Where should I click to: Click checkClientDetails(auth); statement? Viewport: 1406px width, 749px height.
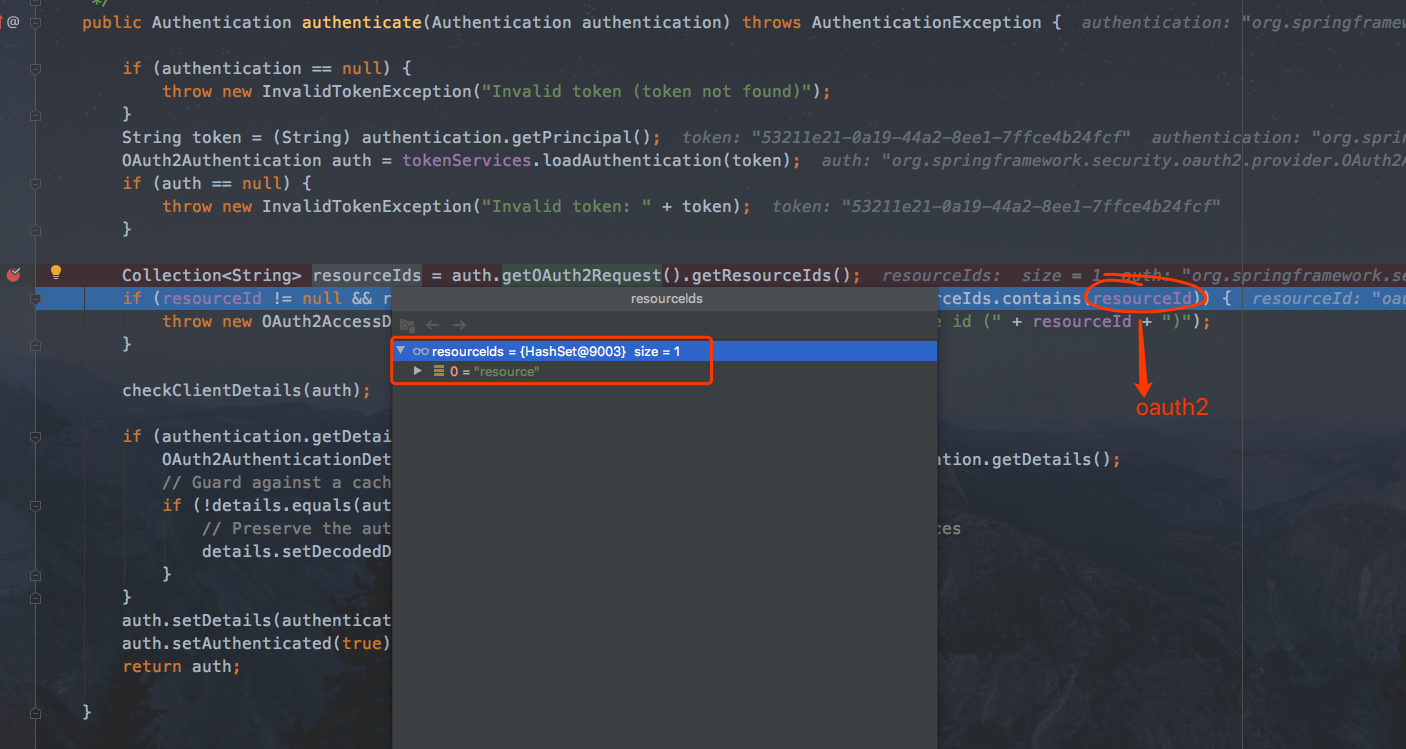click(x=246, y=390)
